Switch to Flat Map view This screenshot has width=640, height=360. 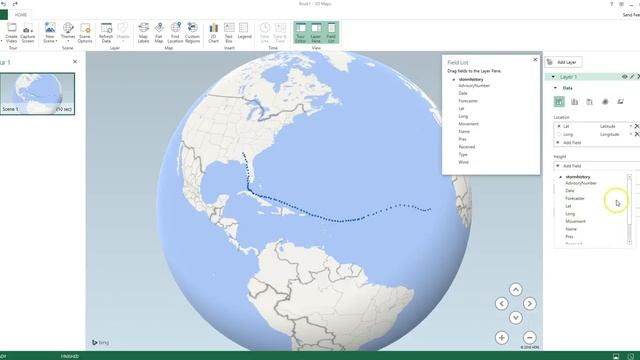pyautogui.click(x=159, y=33)
